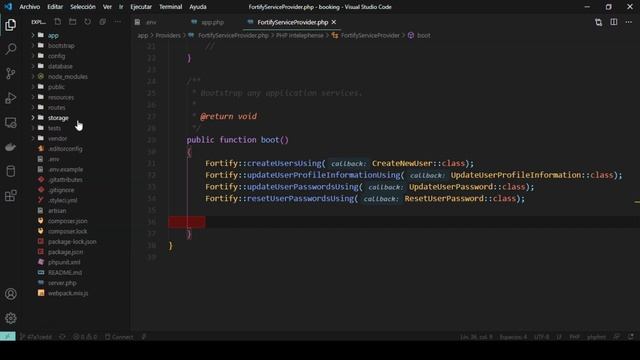Click the sync changes icon in status bar
Viewport: 640px width, 360px height.
(x=62, y=337)
